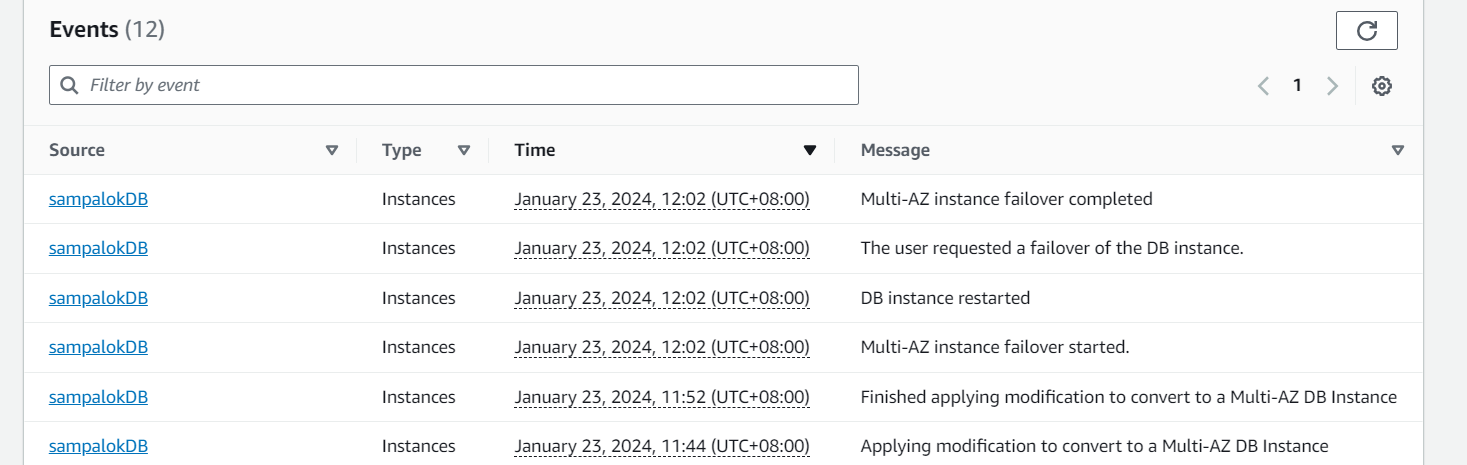Open the events table settings gear
The image size is (1467, 465).
point(1381,86)
